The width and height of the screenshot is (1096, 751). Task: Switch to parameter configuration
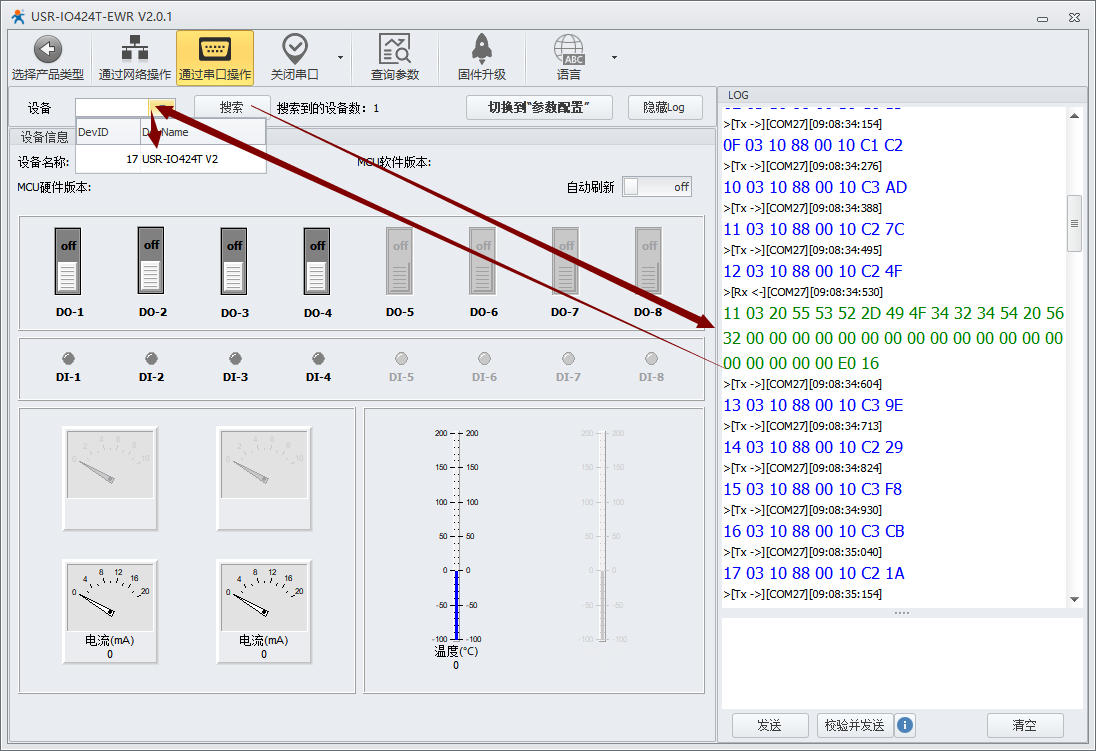539,107
